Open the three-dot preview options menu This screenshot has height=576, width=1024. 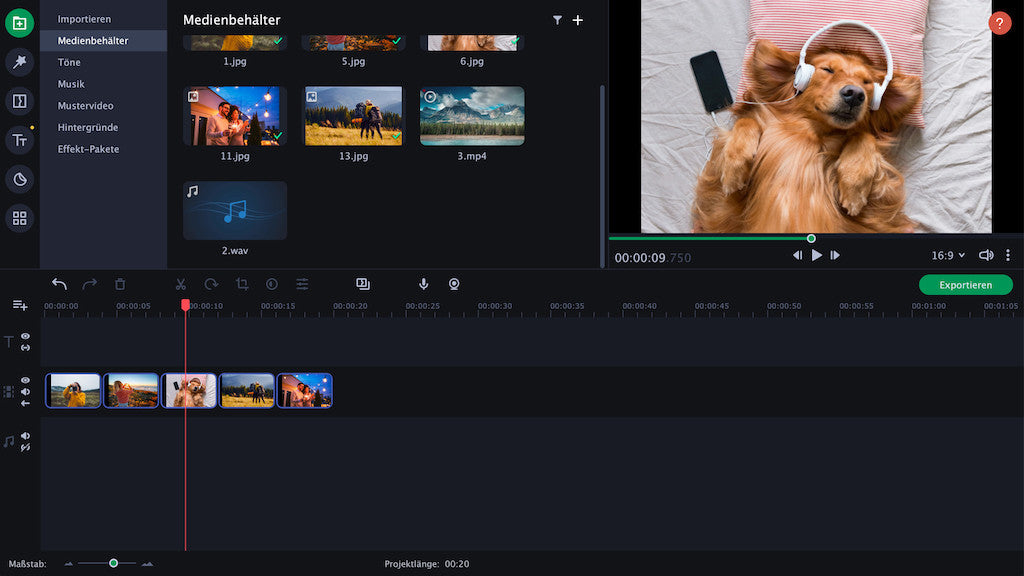click(1008, 256)
